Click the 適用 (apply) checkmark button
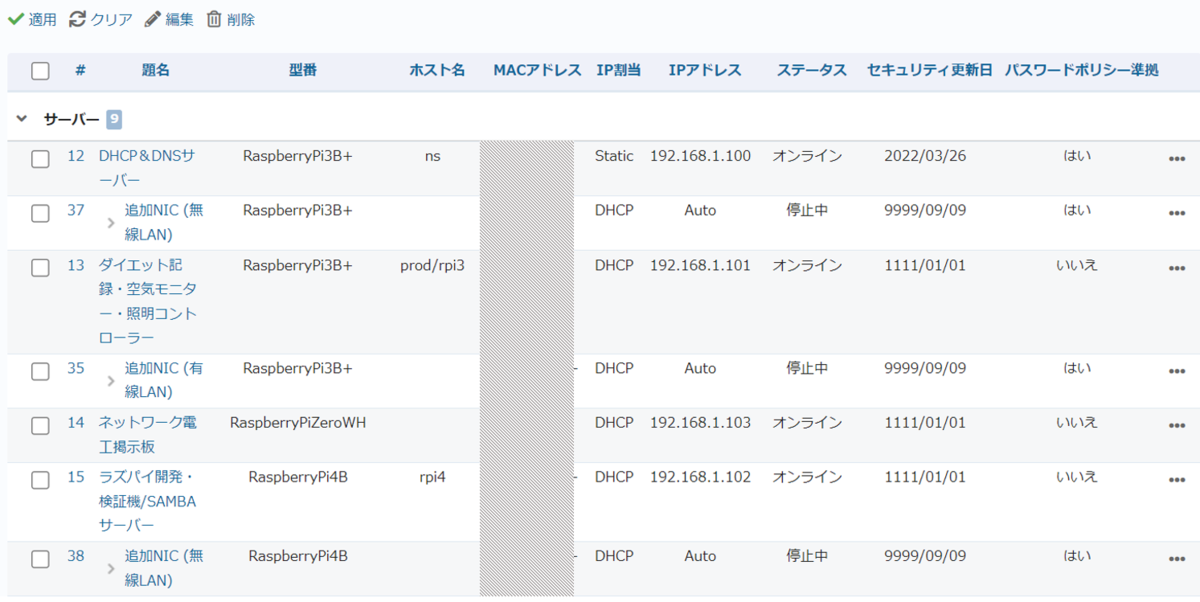The image size is (1200, 602). coord(32,19)
